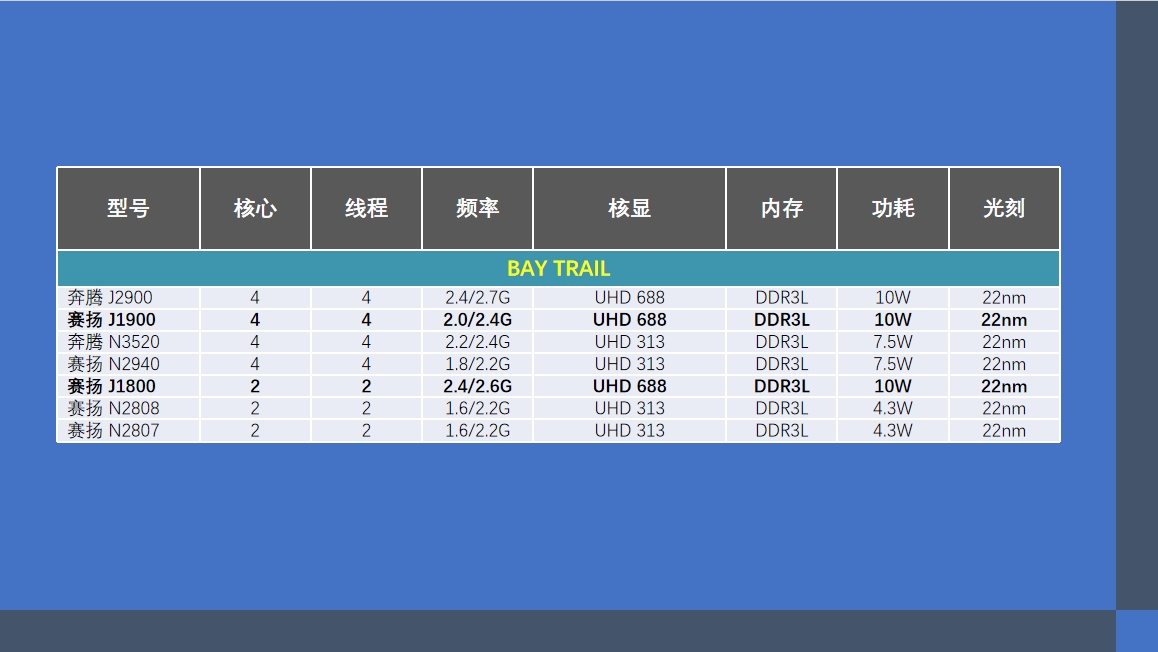Select the DDR3L memory cell for N3520
The width and height of the screenshot is (1158, 652).
click(781, 342)
